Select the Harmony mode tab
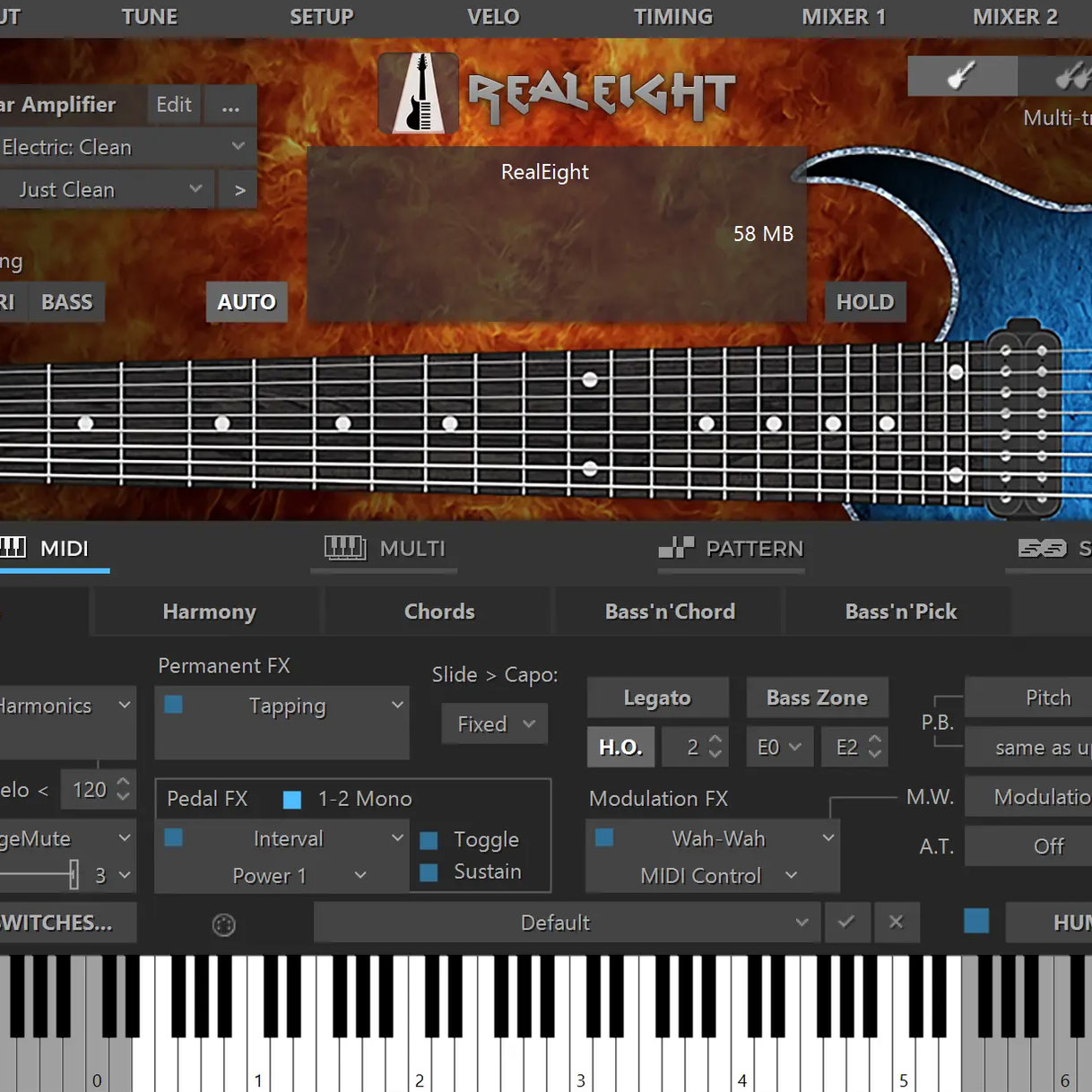The image size is (1092, 1092). click(209, 611)
